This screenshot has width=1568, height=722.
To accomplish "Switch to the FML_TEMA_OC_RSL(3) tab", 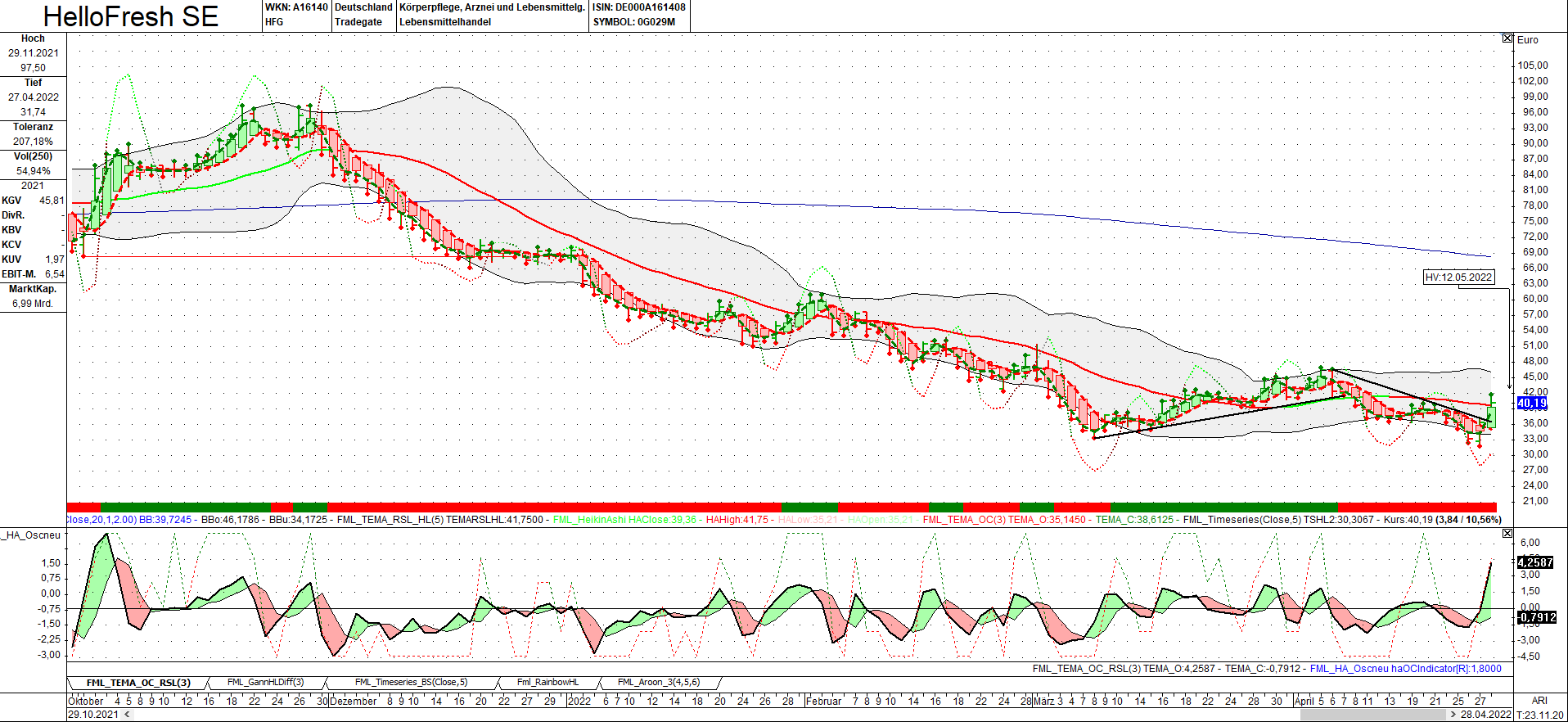I will (138, 683).
